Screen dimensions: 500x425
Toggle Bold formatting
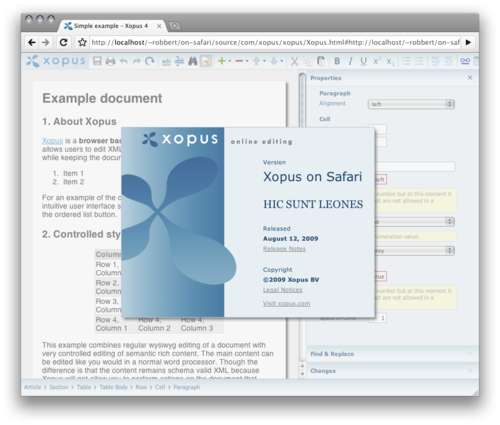337,61
